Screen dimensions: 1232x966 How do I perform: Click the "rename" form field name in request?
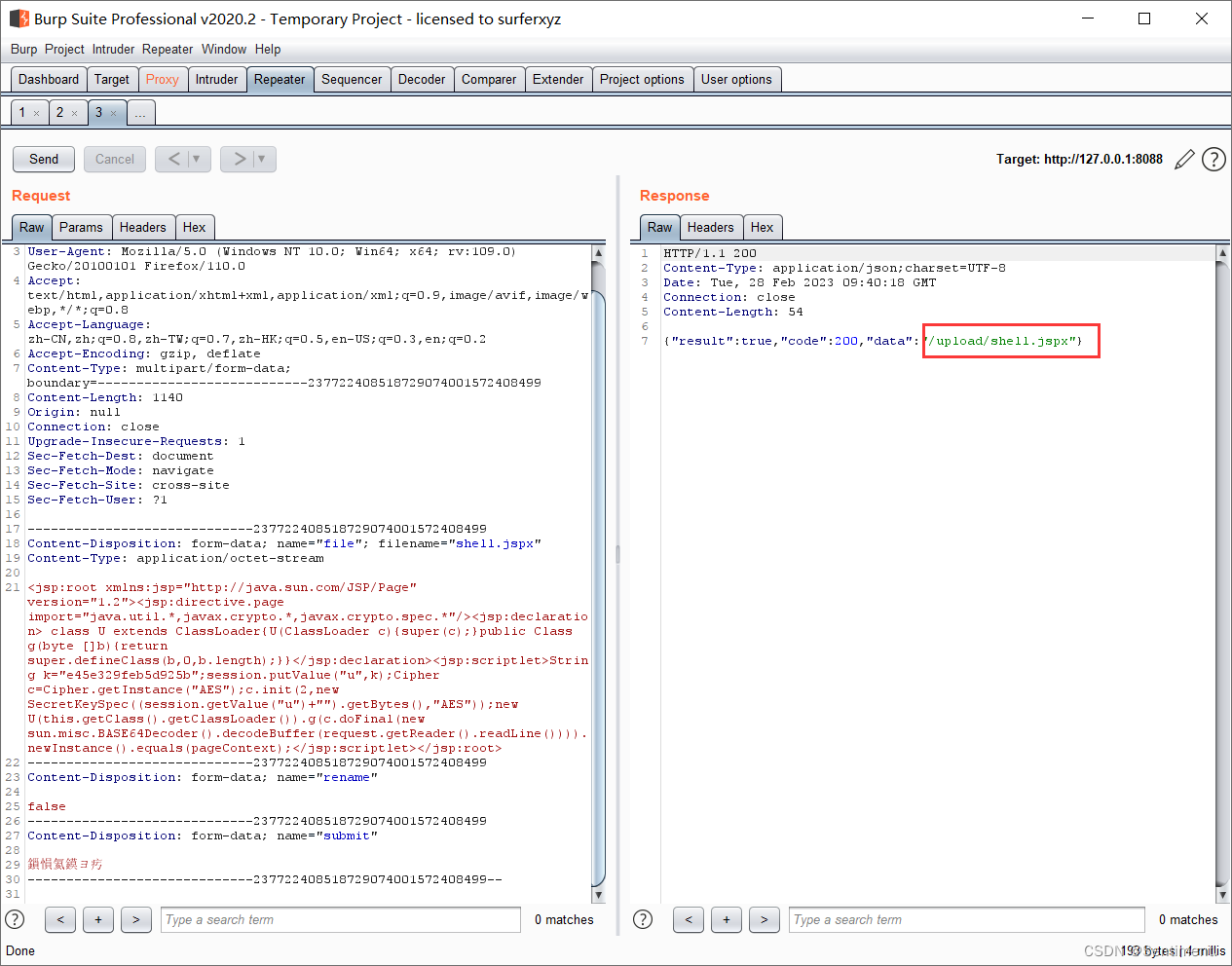[x=347, y=777]
